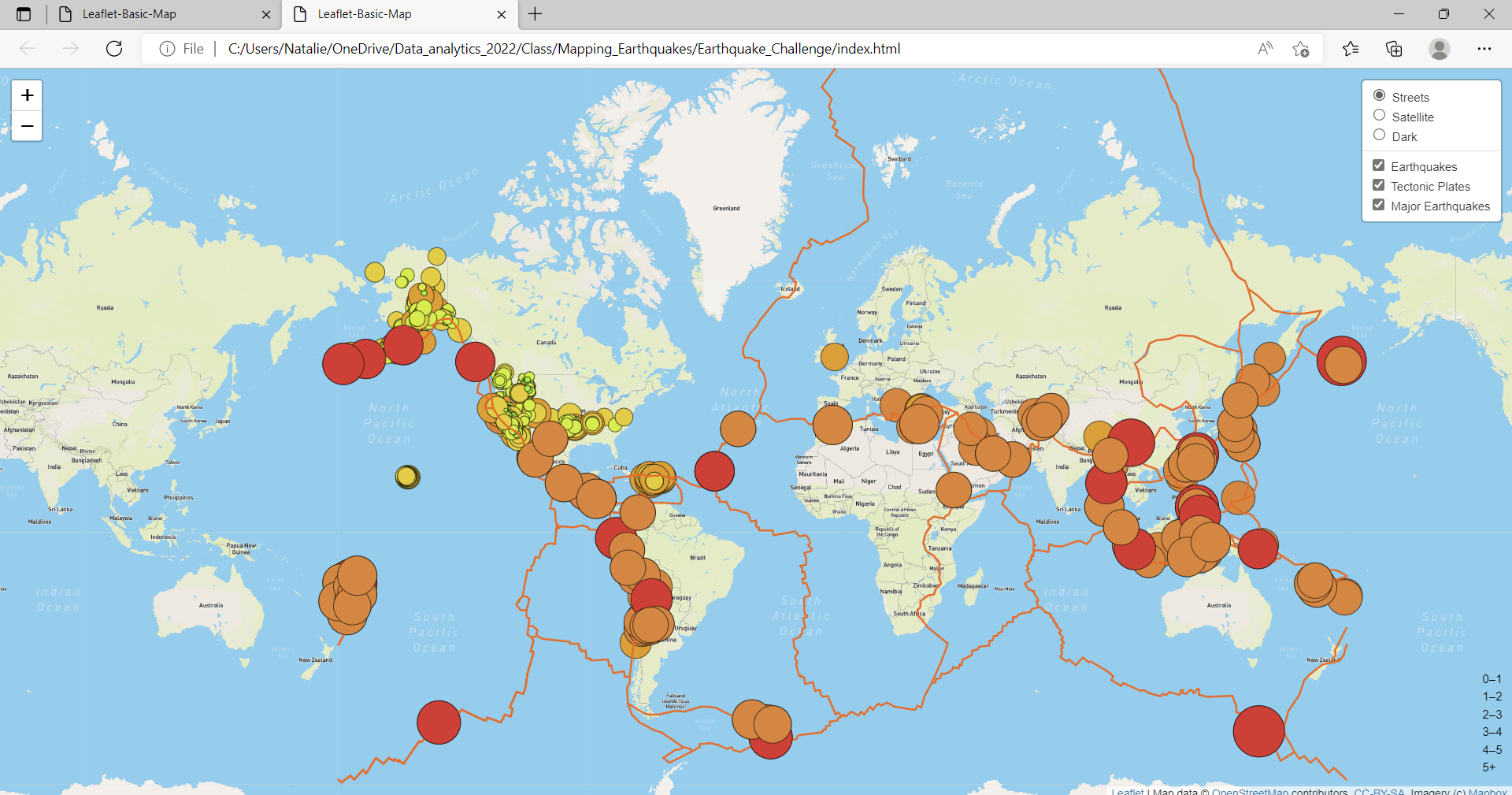Zoom in using the map plus control
This screenshot has height=795, width=1512.
click(26, 95)
